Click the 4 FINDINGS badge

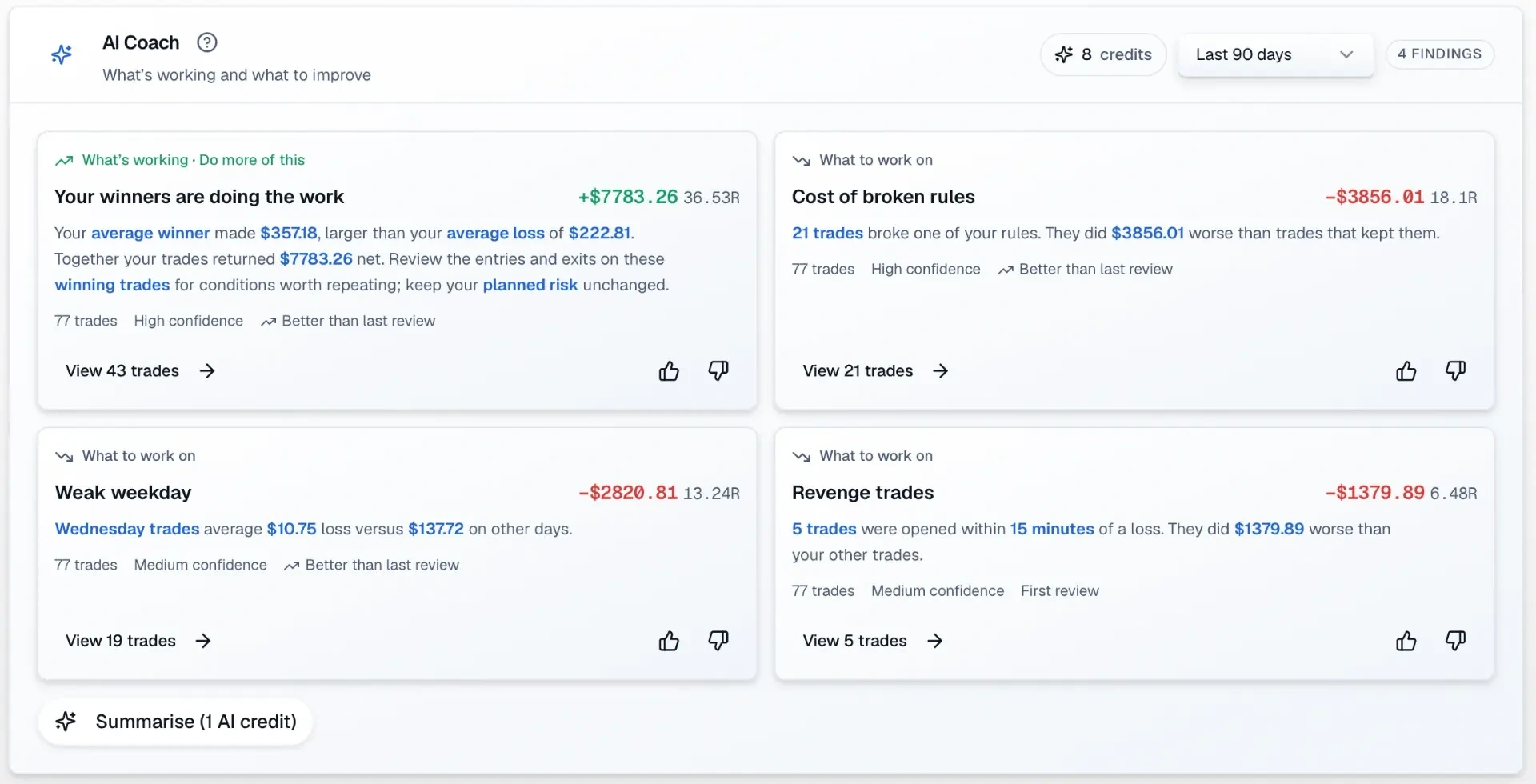pos(1439,54)
